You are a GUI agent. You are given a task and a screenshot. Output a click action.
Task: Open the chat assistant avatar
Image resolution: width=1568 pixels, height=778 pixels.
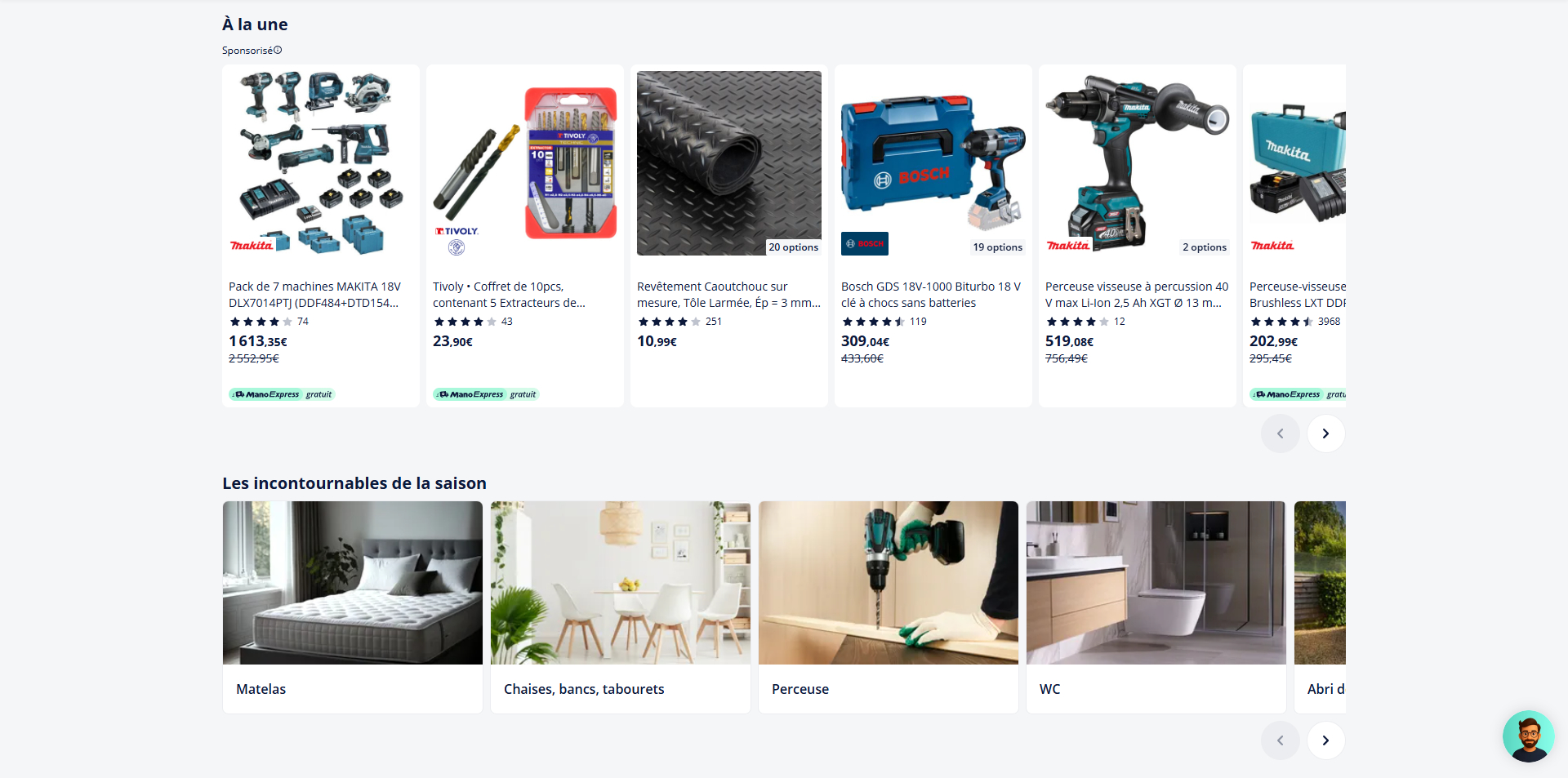coord(1528,736)
